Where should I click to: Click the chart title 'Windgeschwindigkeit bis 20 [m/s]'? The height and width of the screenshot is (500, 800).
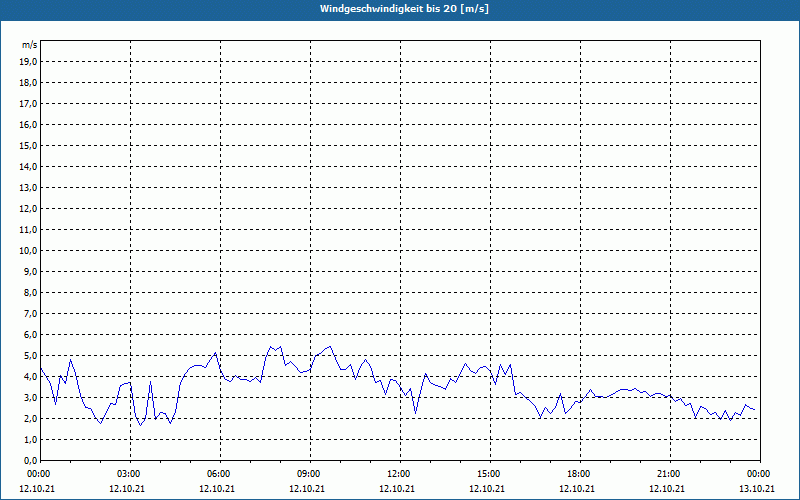[x=404, y=9]
